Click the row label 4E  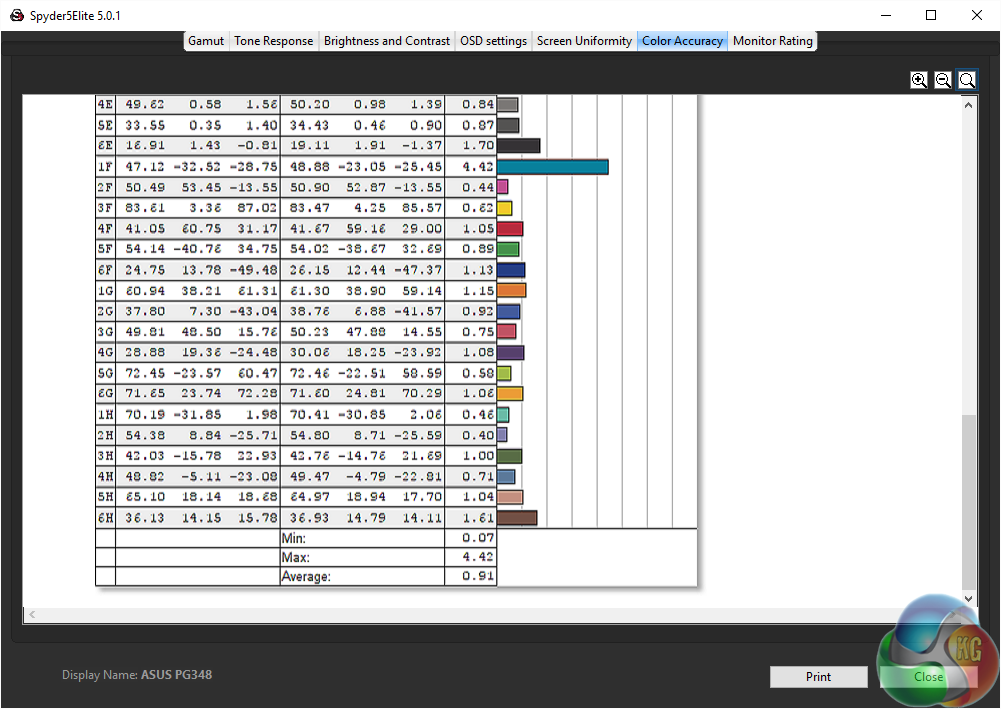[105, 104]
